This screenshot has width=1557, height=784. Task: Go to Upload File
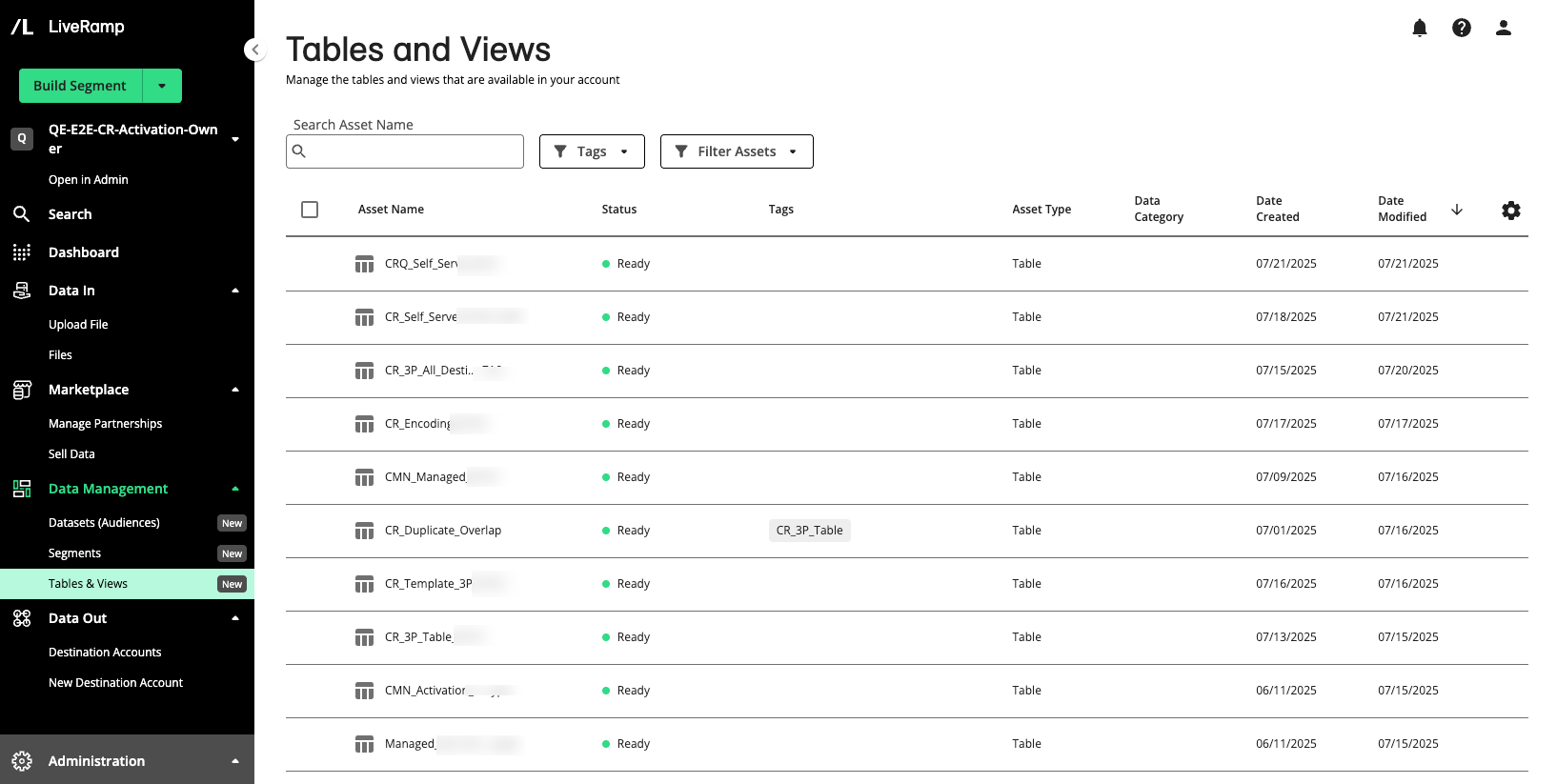(78, 325)
